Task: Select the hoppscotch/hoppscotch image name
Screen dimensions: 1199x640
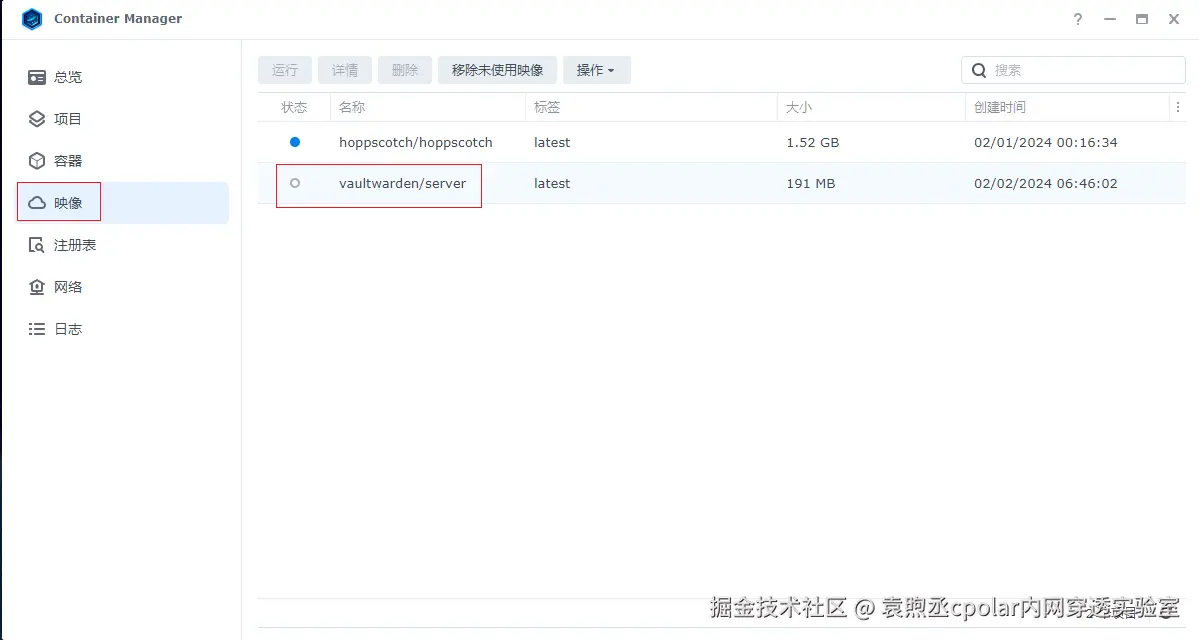Action: [415, 142]
